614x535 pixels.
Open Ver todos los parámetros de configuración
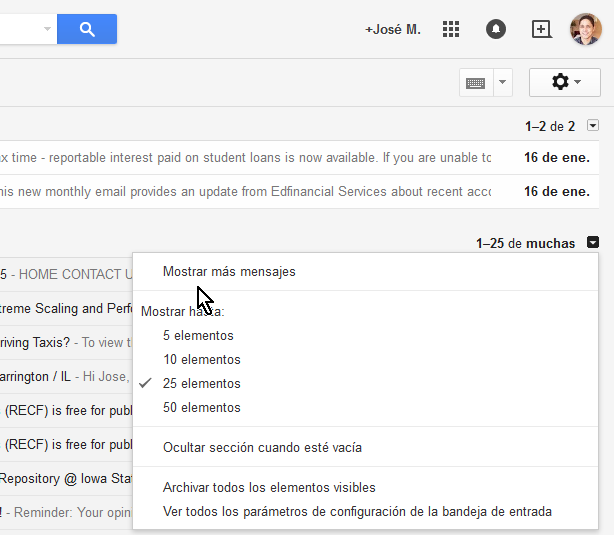click(x=357, y=512)
